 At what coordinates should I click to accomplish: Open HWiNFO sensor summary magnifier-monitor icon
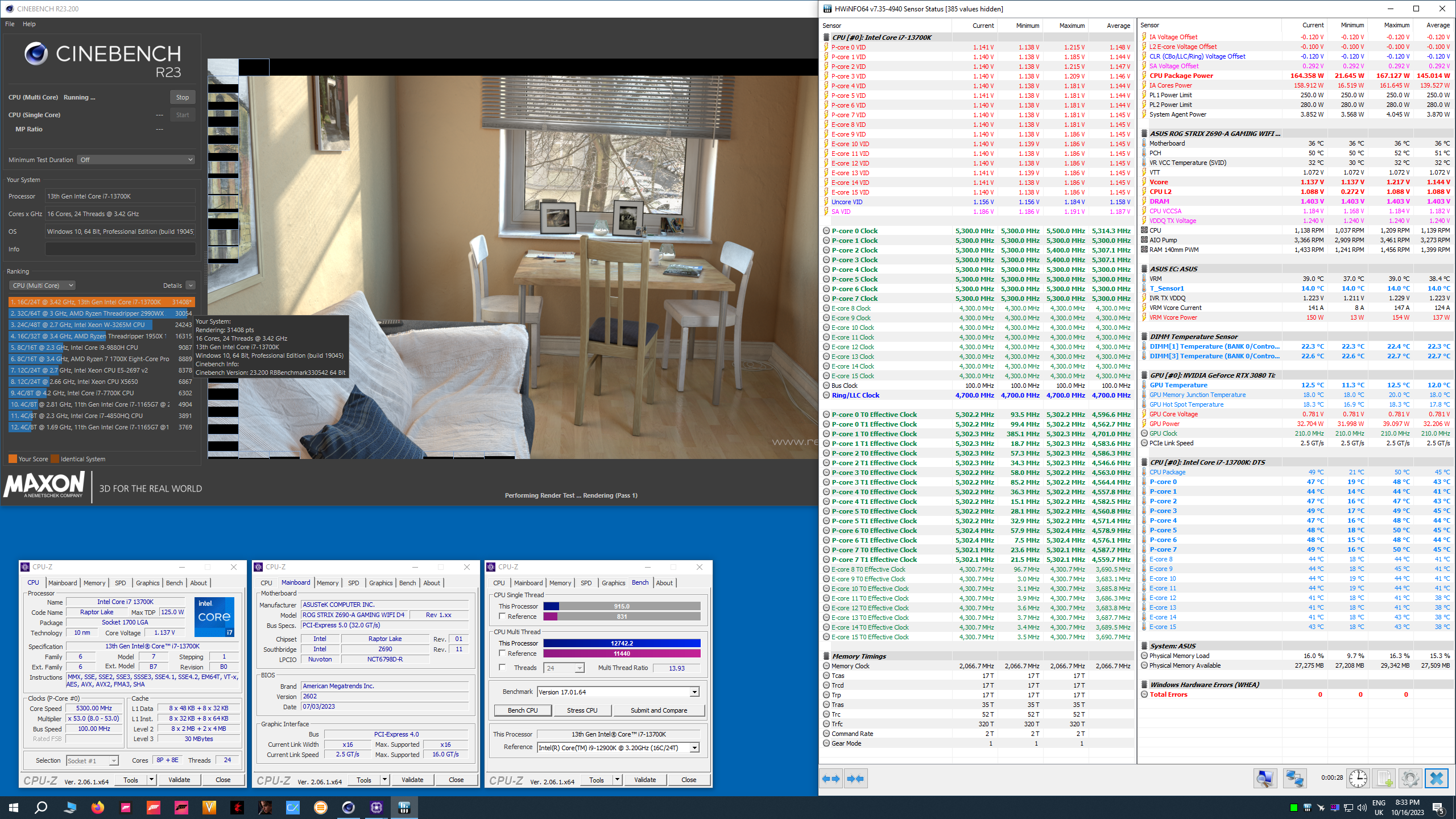tap(1265, 779)
